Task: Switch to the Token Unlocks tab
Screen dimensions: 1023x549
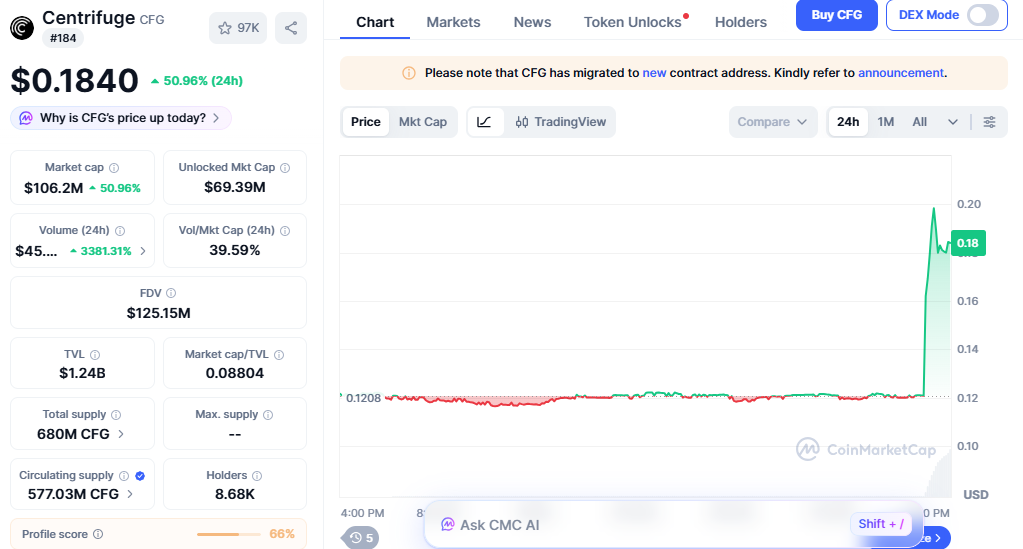Action: [x=633, y=22]
